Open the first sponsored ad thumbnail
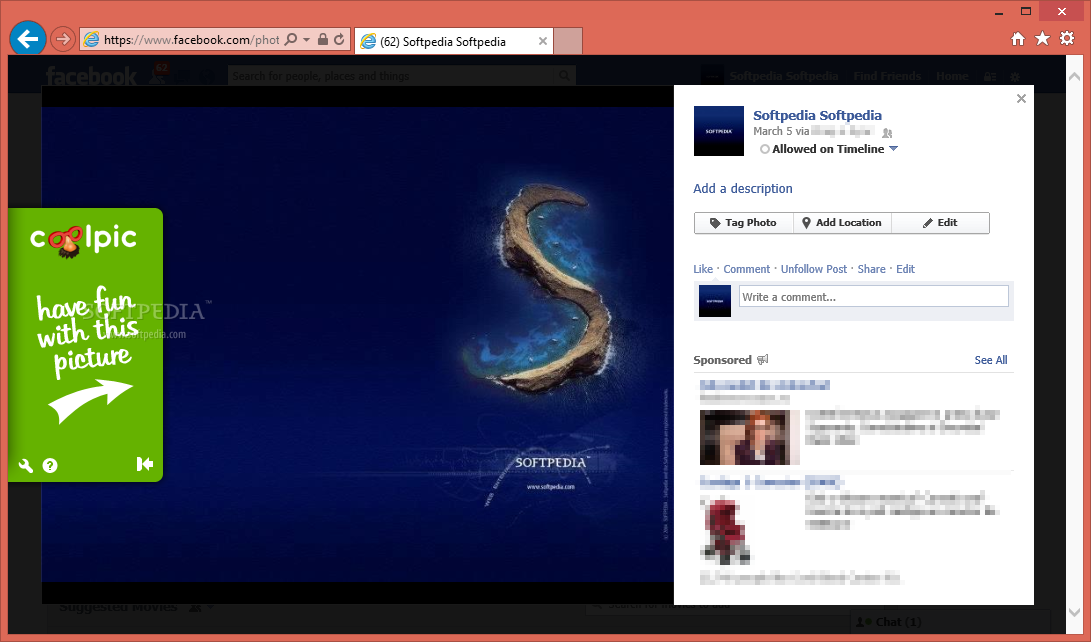This screenshot has height=642, width=1091. [x=750, y=438]
